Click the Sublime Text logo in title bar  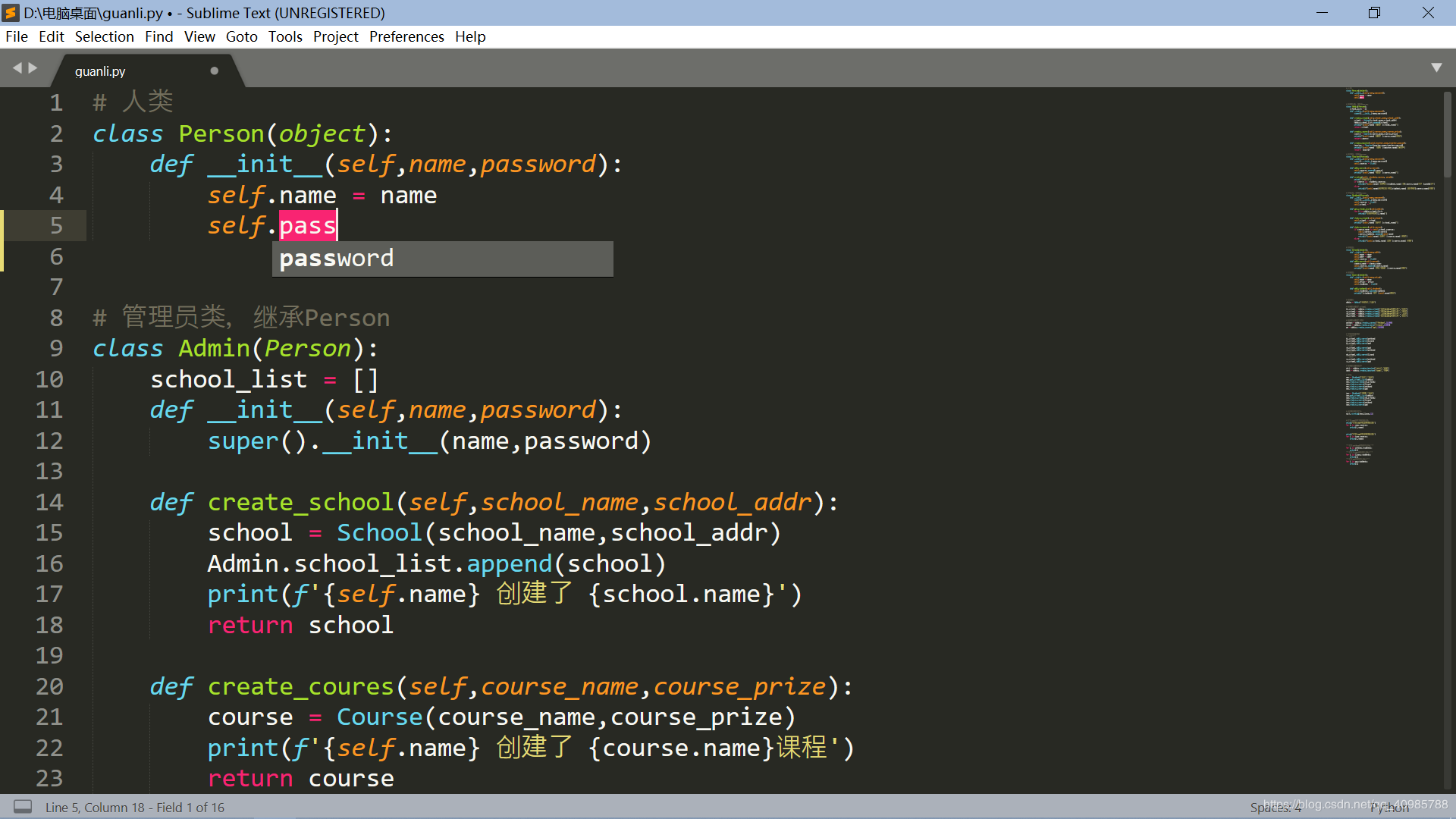11,13
